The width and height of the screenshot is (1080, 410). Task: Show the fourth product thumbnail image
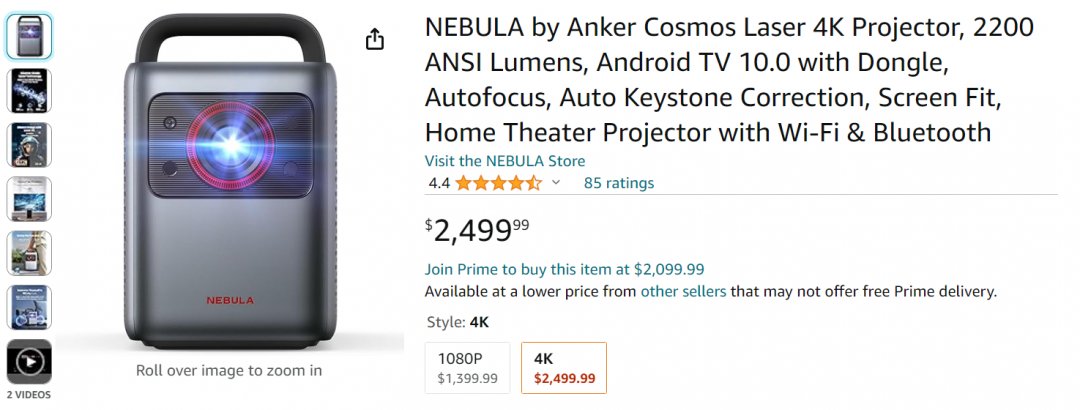coord(29,199)
